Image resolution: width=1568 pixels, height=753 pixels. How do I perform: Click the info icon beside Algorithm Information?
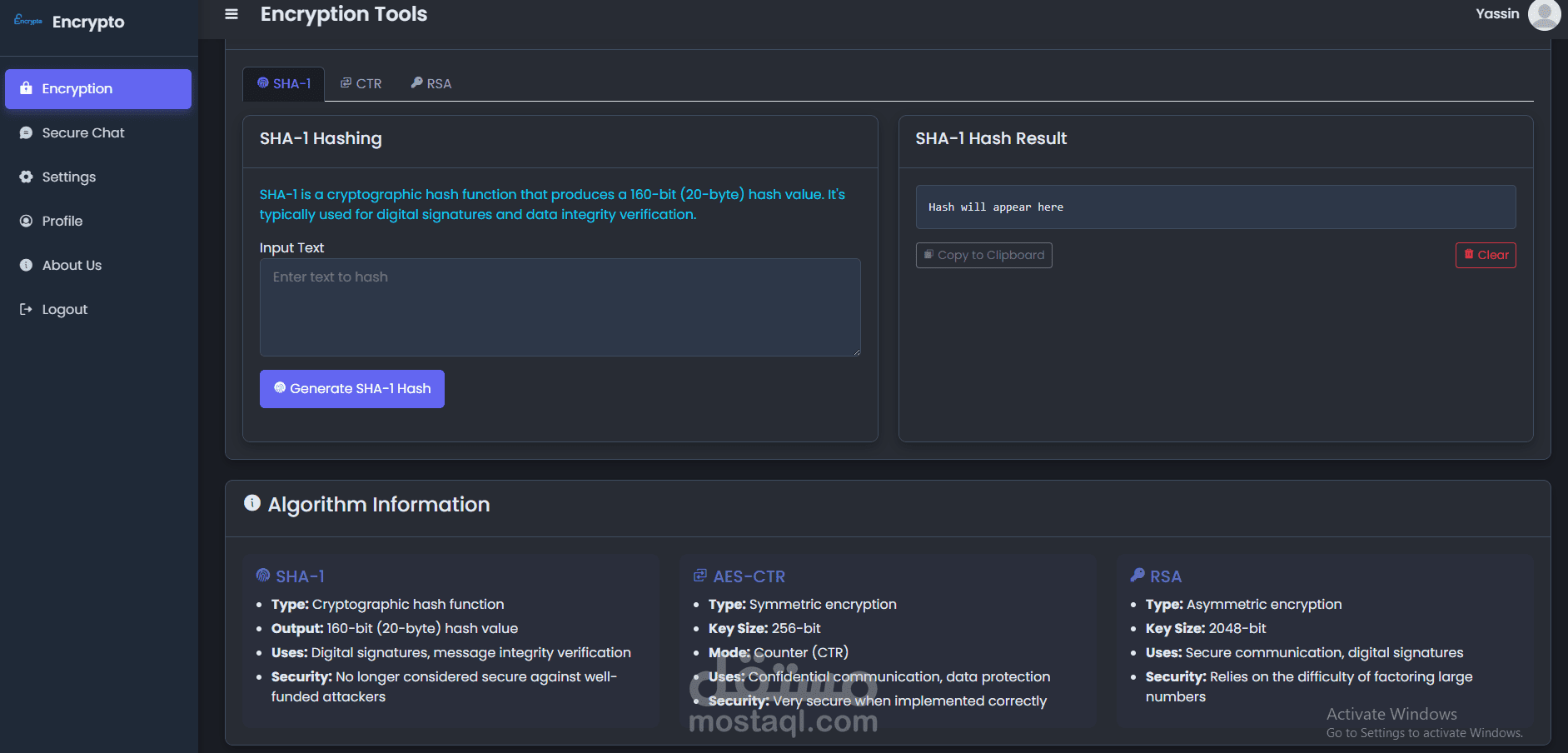click(251, 503)
